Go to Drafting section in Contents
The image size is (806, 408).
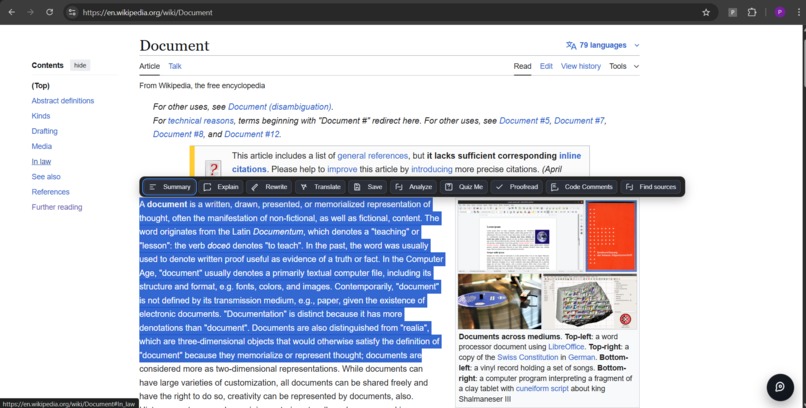[44, 131]
